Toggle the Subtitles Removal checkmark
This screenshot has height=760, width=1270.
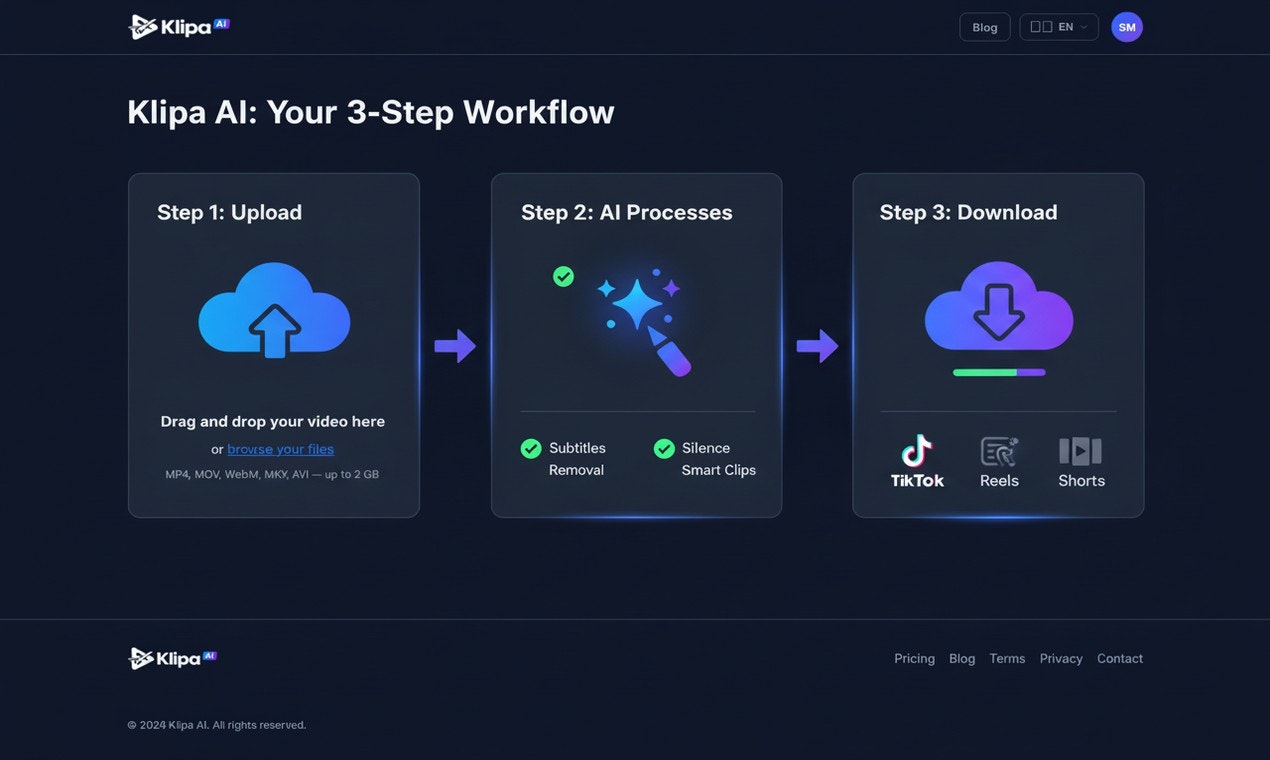[x=530, y=448]
